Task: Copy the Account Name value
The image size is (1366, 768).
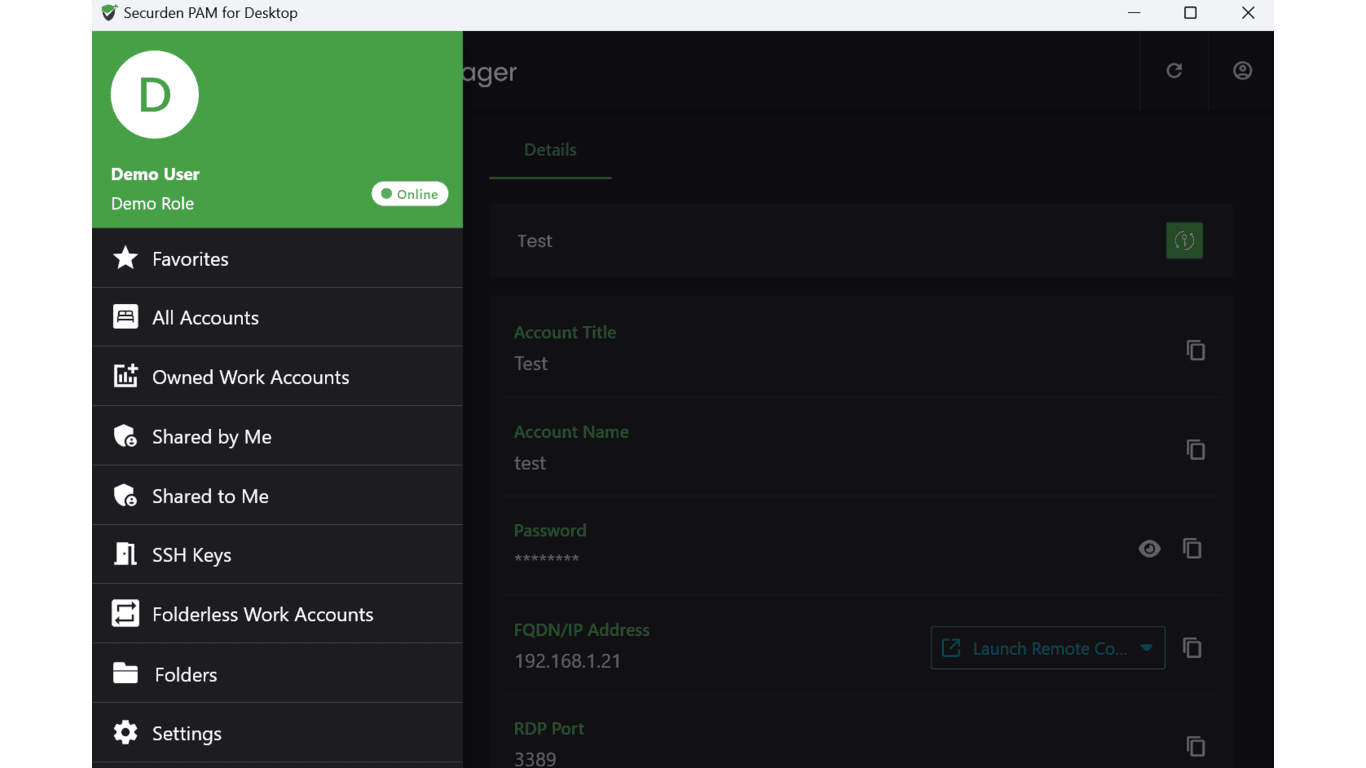Action: point(1195,449)
